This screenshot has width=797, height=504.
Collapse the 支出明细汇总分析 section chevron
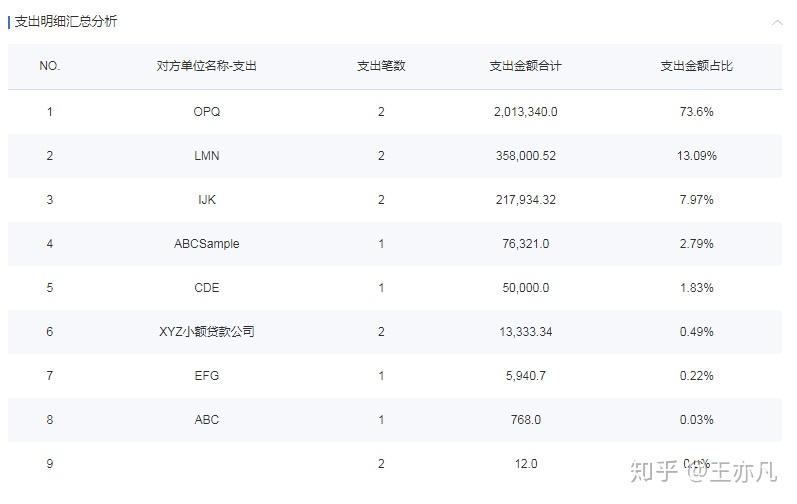tap(777, 22)
